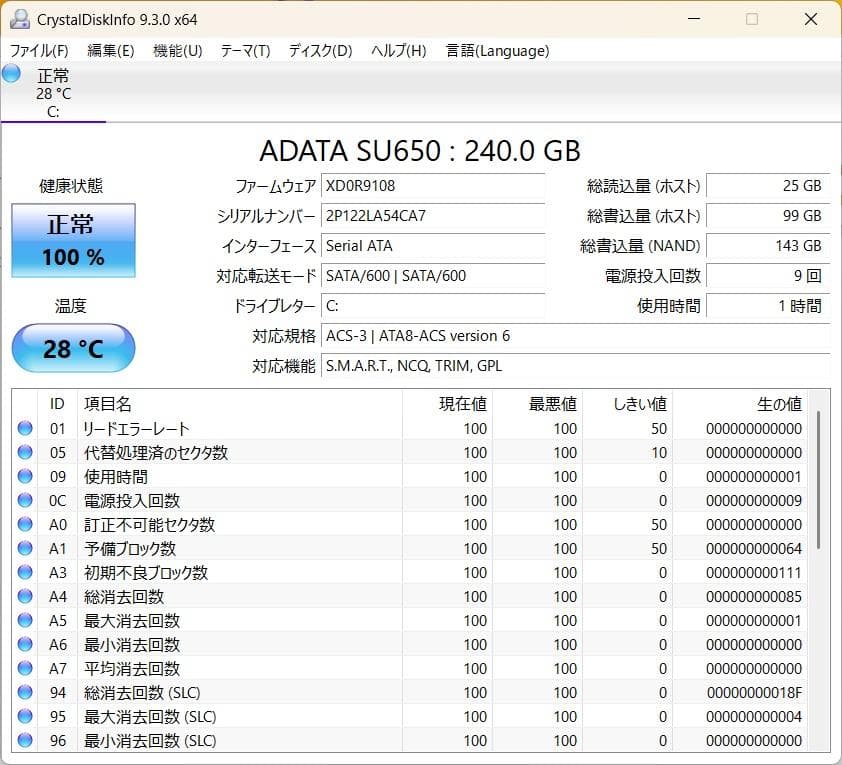Click the status icon next to 使用時間
The height and width of the screenshot is (765, 842).
tap(26, 476)
